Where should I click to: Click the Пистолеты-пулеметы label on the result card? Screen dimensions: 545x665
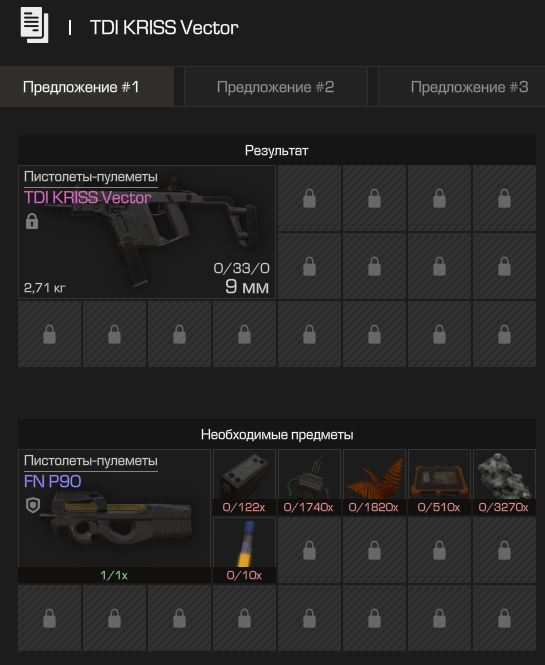coord(91,176)
